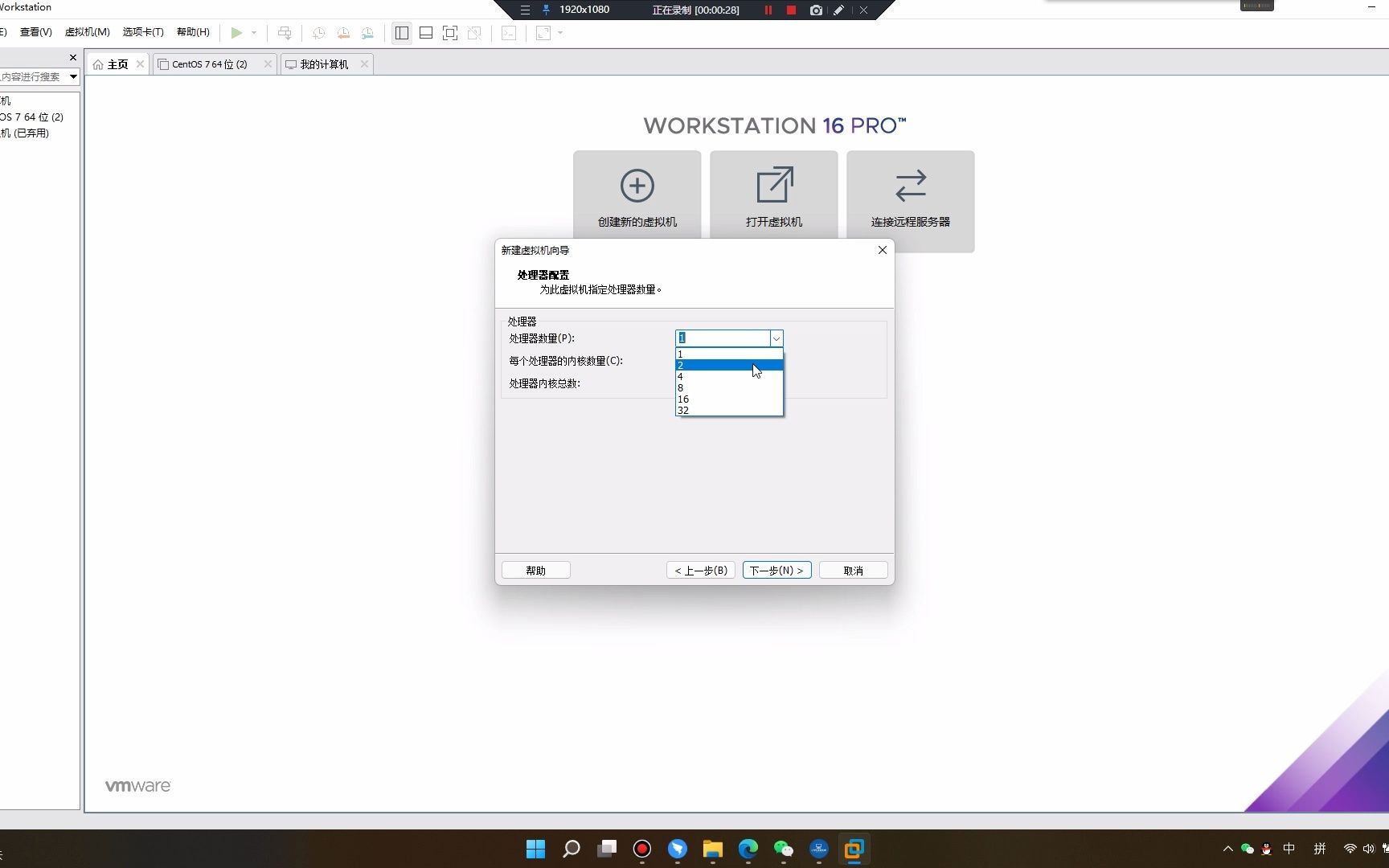Viewport: 1389px width, 868px height.
Task: Show or hide the thumbnail bar
Action: point(426,33)
